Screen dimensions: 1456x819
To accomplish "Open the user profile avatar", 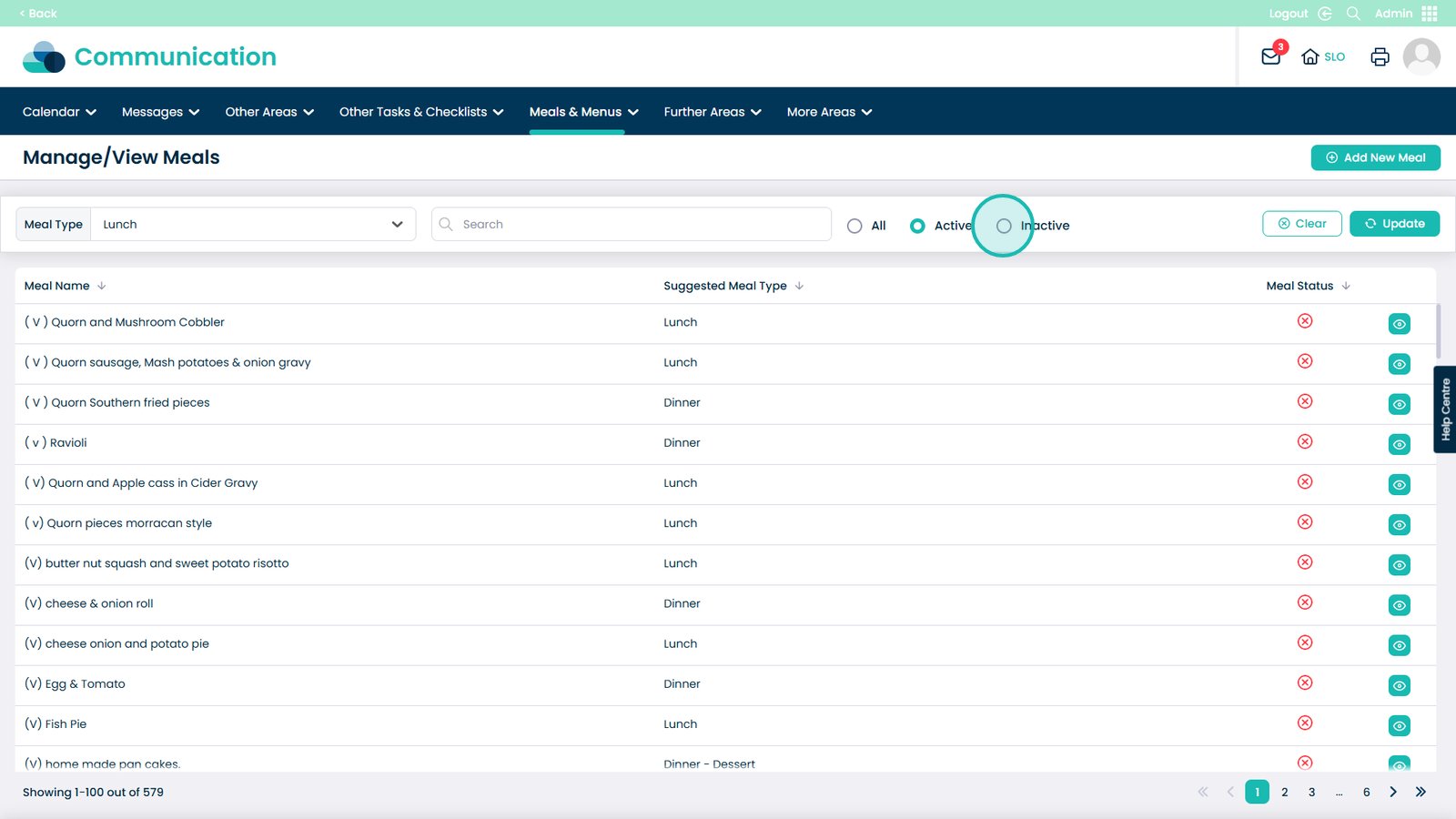I will [x=1421, y=56].
